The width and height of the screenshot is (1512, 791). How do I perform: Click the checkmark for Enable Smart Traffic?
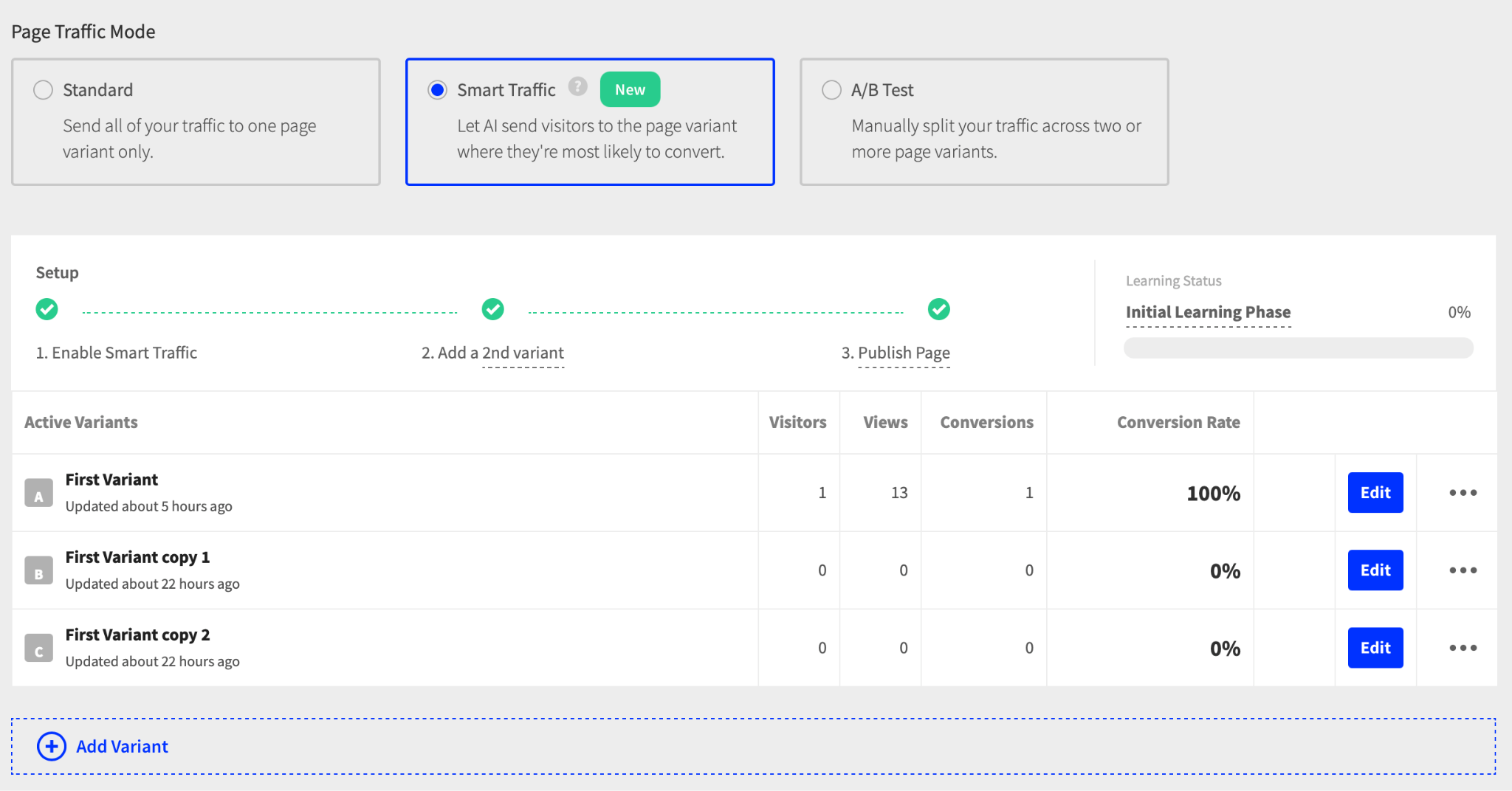click(47, 309)
